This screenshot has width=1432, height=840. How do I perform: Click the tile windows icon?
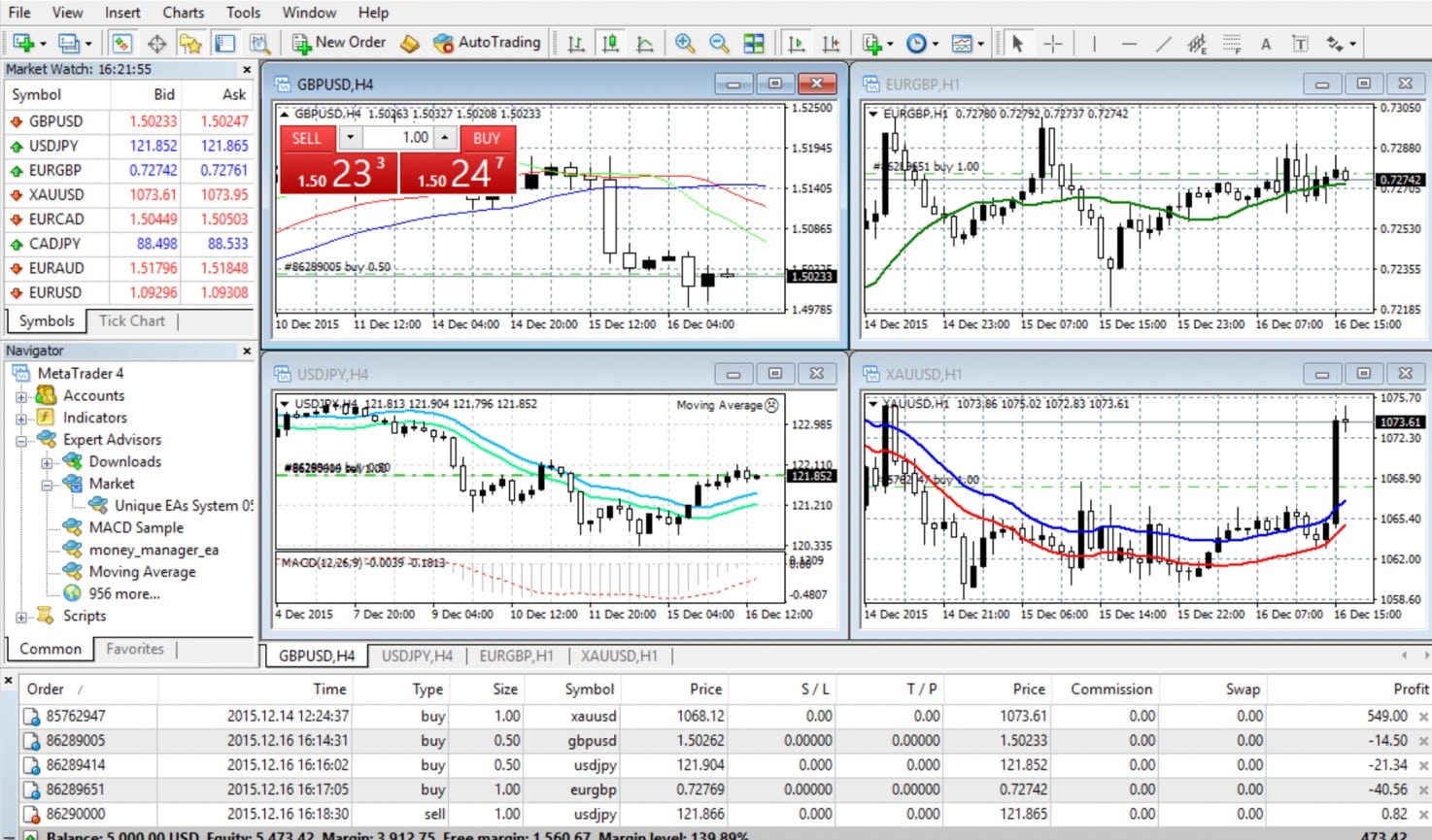tap(754, 44)
